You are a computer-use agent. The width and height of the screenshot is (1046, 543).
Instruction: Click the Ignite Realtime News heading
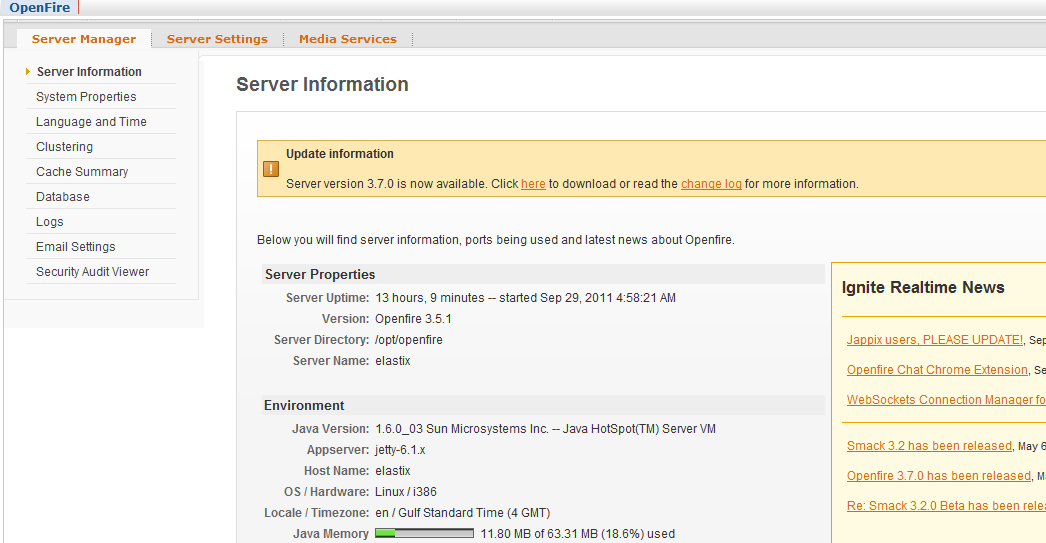(923, 288)
